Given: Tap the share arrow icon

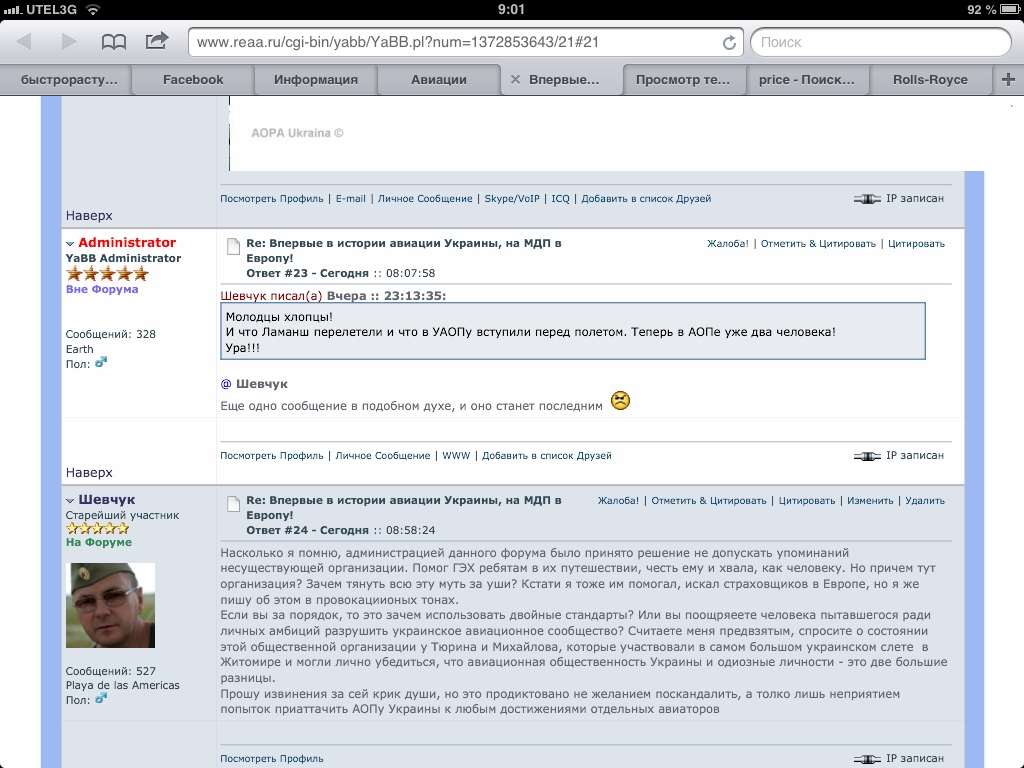Looking at the screenshot, I should pyautogui.click(x=157, y=41).
